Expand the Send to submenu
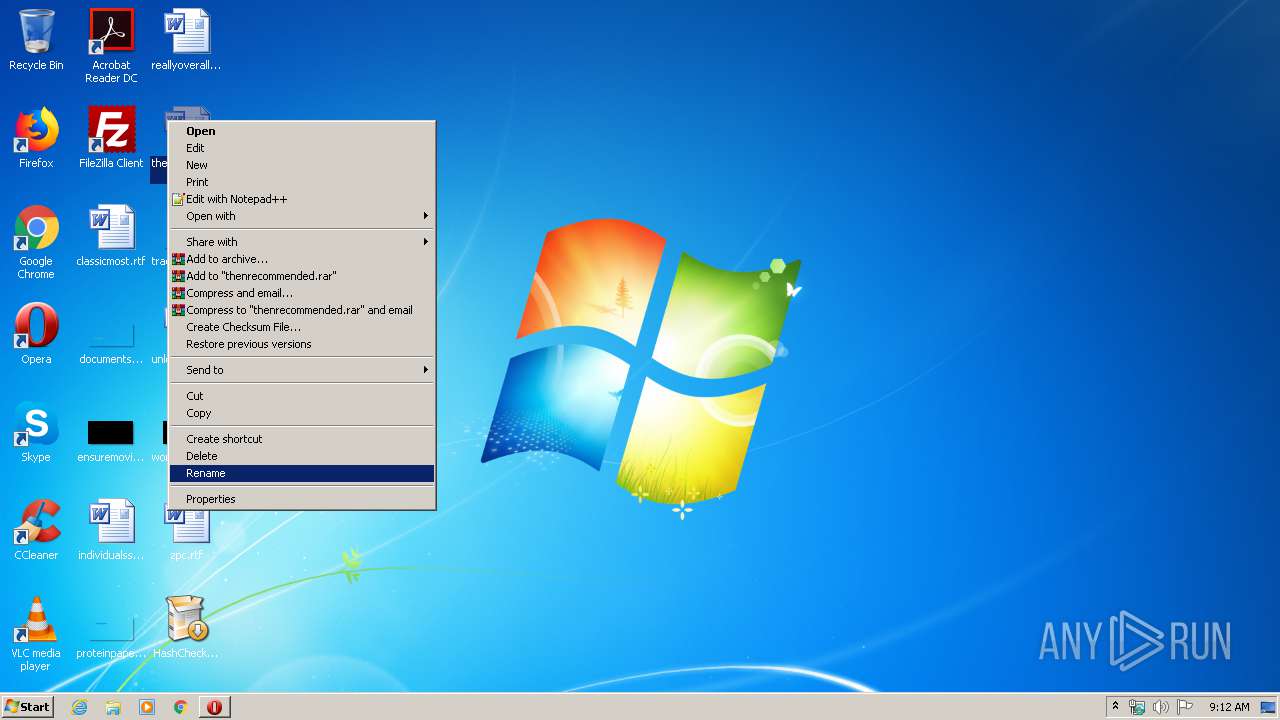The width and height of the screenshot is (1280, 720). [302, 370]
